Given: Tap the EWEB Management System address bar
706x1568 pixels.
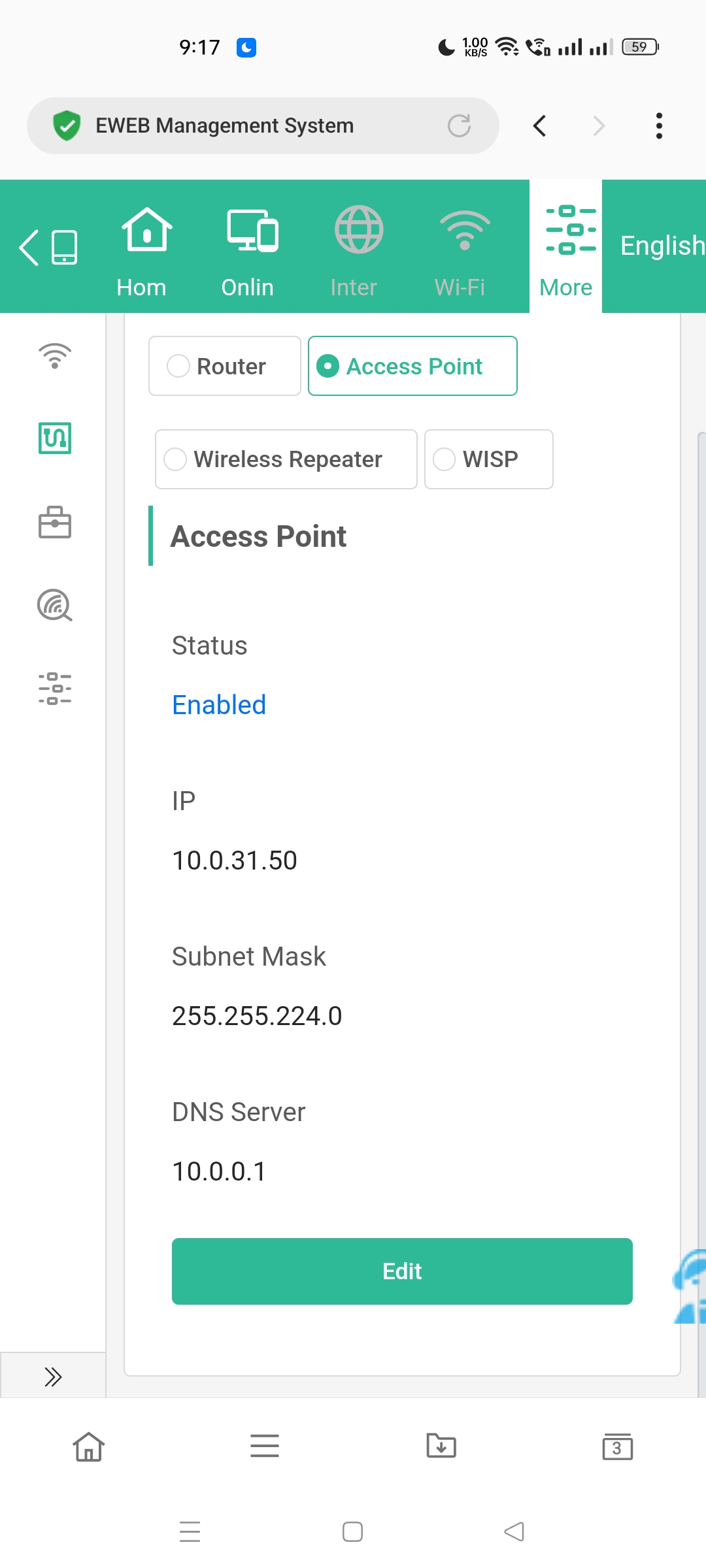Looking at the screenshot, I should tap(248, 125).
